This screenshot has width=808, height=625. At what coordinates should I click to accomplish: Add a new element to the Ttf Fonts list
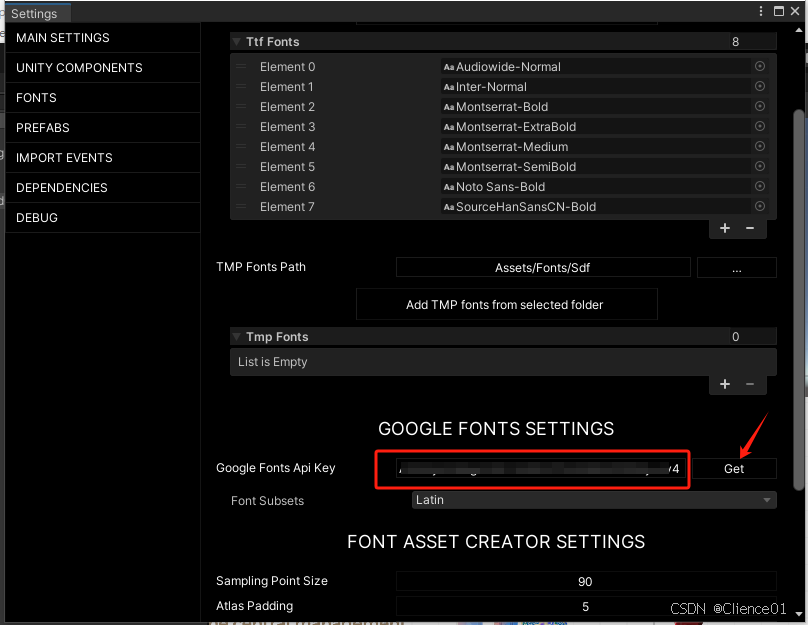(724, 228)
